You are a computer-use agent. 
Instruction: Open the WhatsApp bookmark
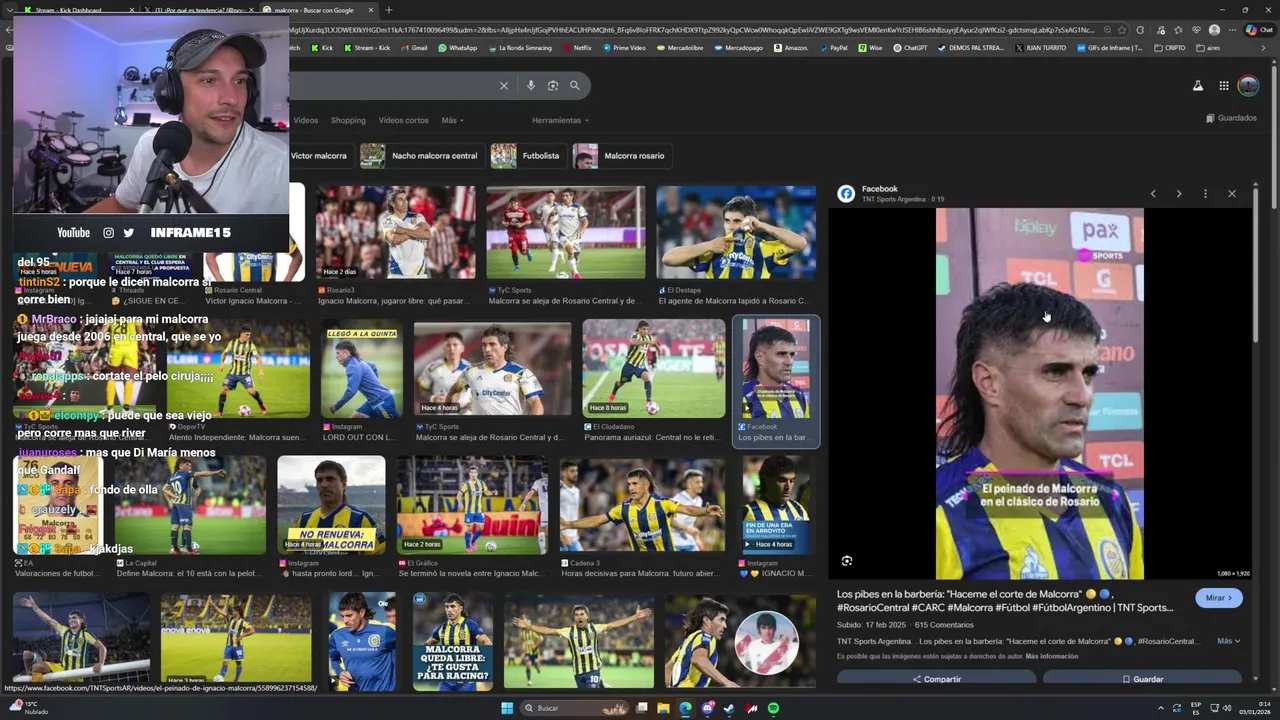tap(458, 48)
